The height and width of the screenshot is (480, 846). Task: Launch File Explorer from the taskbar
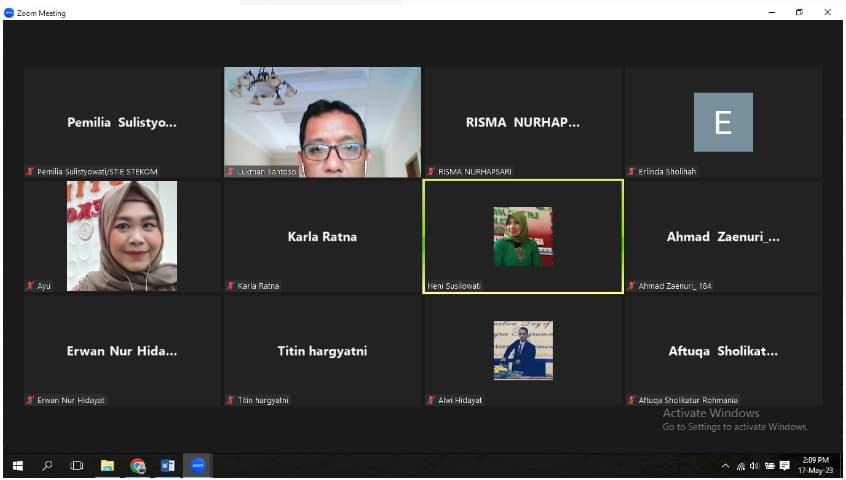tap(107, 465)
